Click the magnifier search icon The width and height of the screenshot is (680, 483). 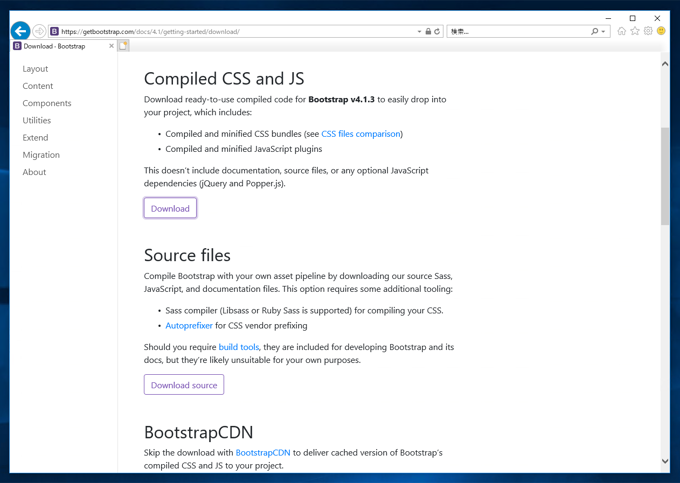pos(594,31)
